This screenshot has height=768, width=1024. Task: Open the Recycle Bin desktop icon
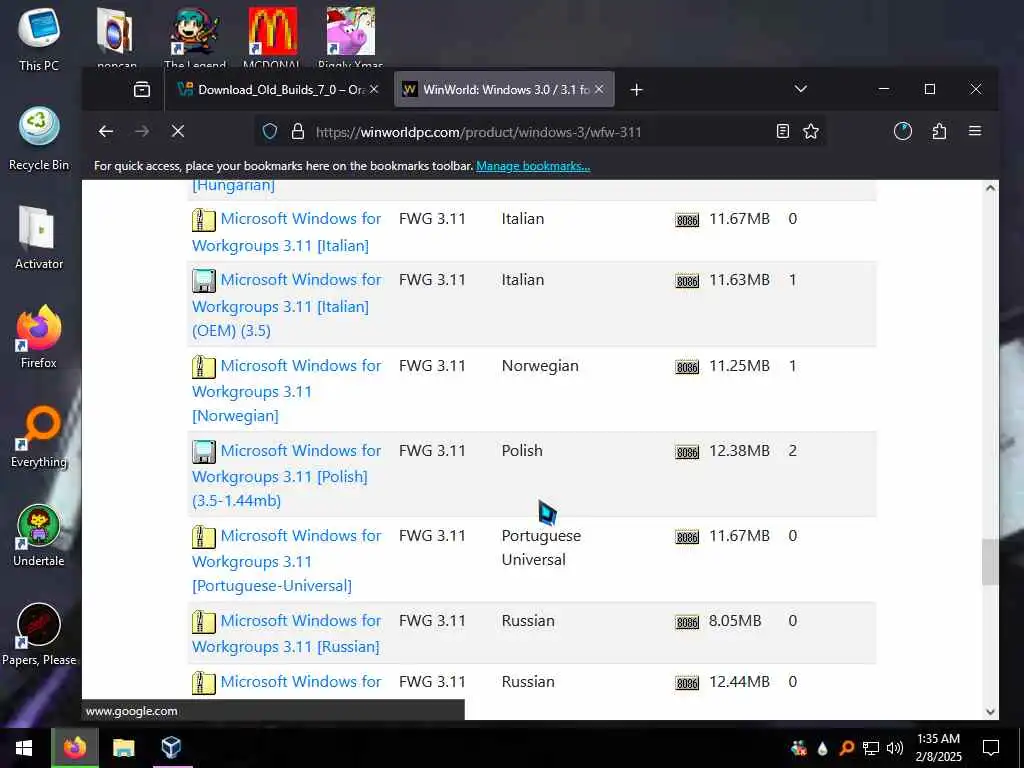(x=39, y=138)
